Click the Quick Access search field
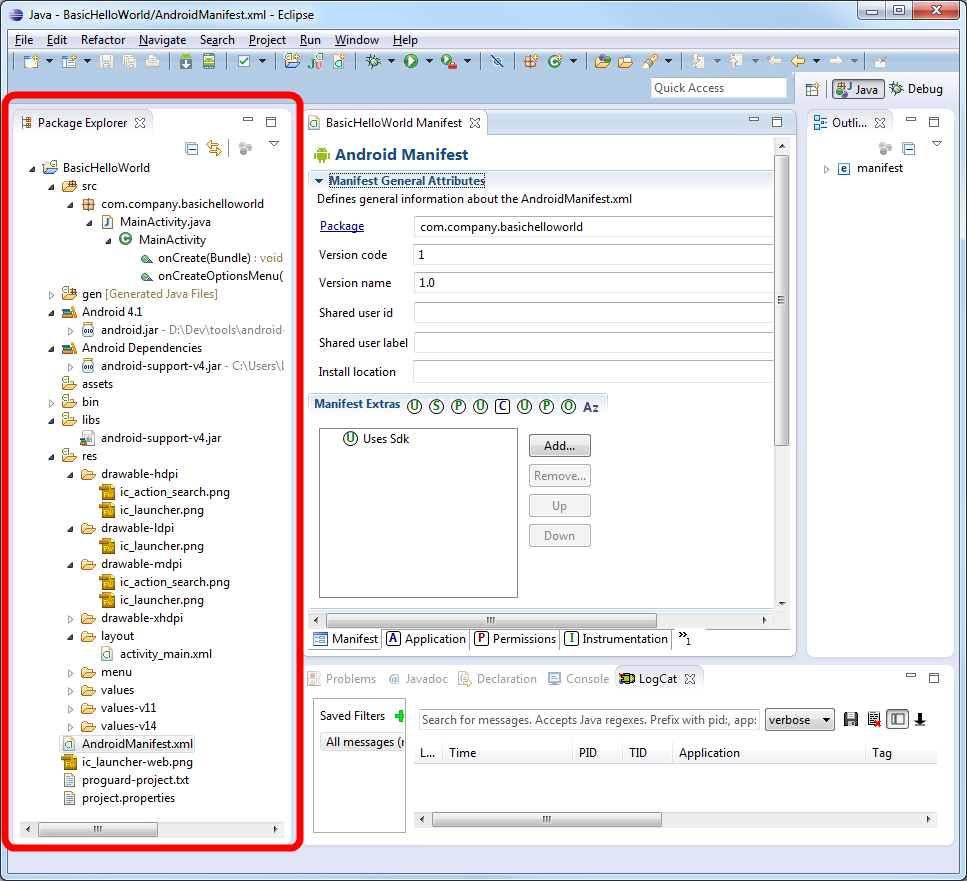The image size is (967, 881). tap(718, 88)
